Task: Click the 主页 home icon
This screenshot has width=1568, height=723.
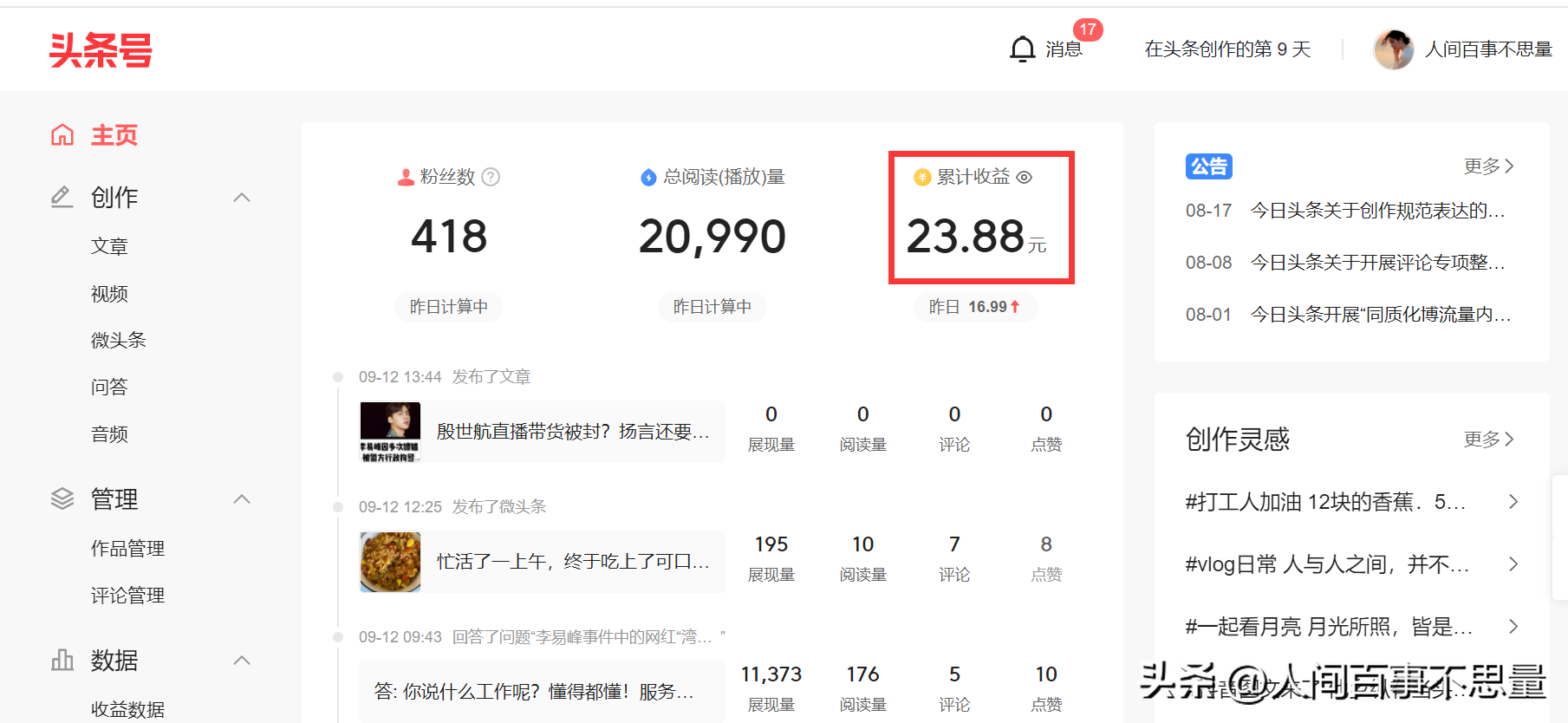Action: point(62,134)
